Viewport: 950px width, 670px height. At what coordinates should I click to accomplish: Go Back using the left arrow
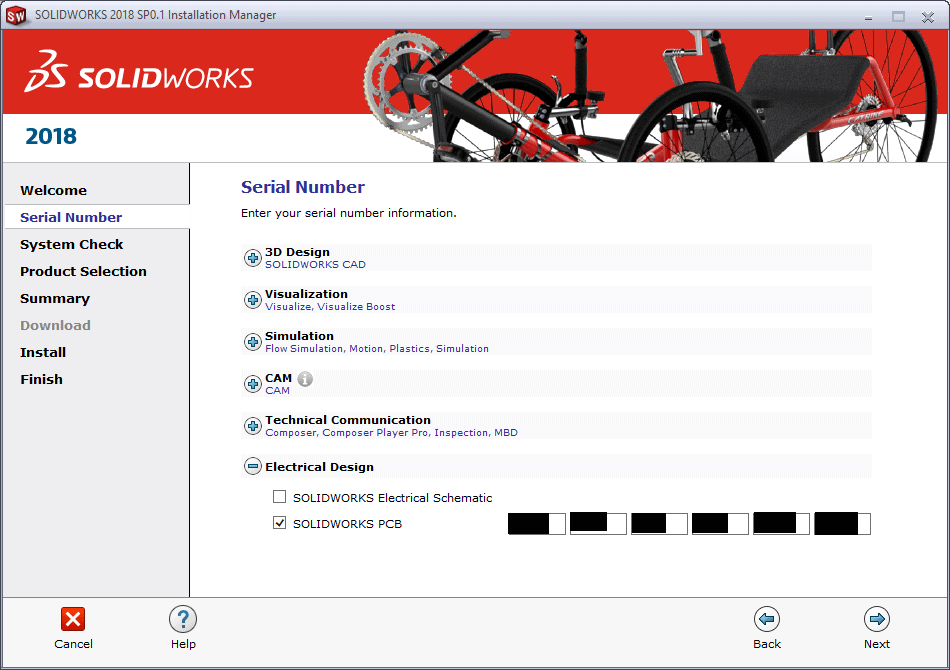[x=767, y=619]
